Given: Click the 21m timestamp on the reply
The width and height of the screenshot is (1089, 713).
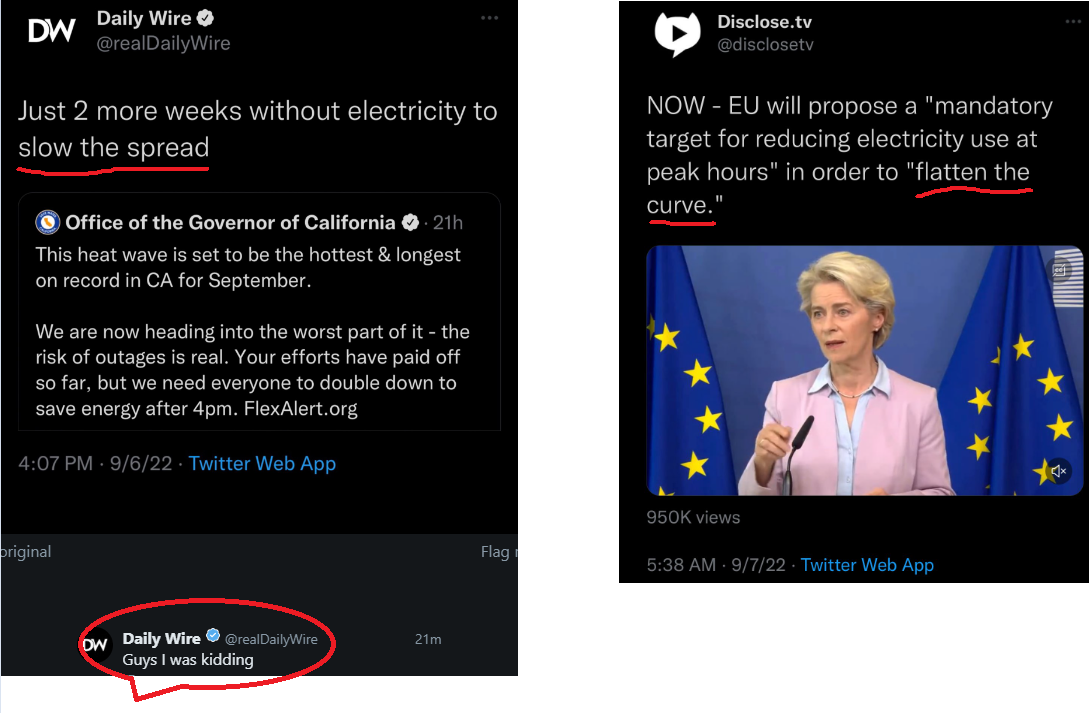Looking at the screenshot, I should coord(428,639).
